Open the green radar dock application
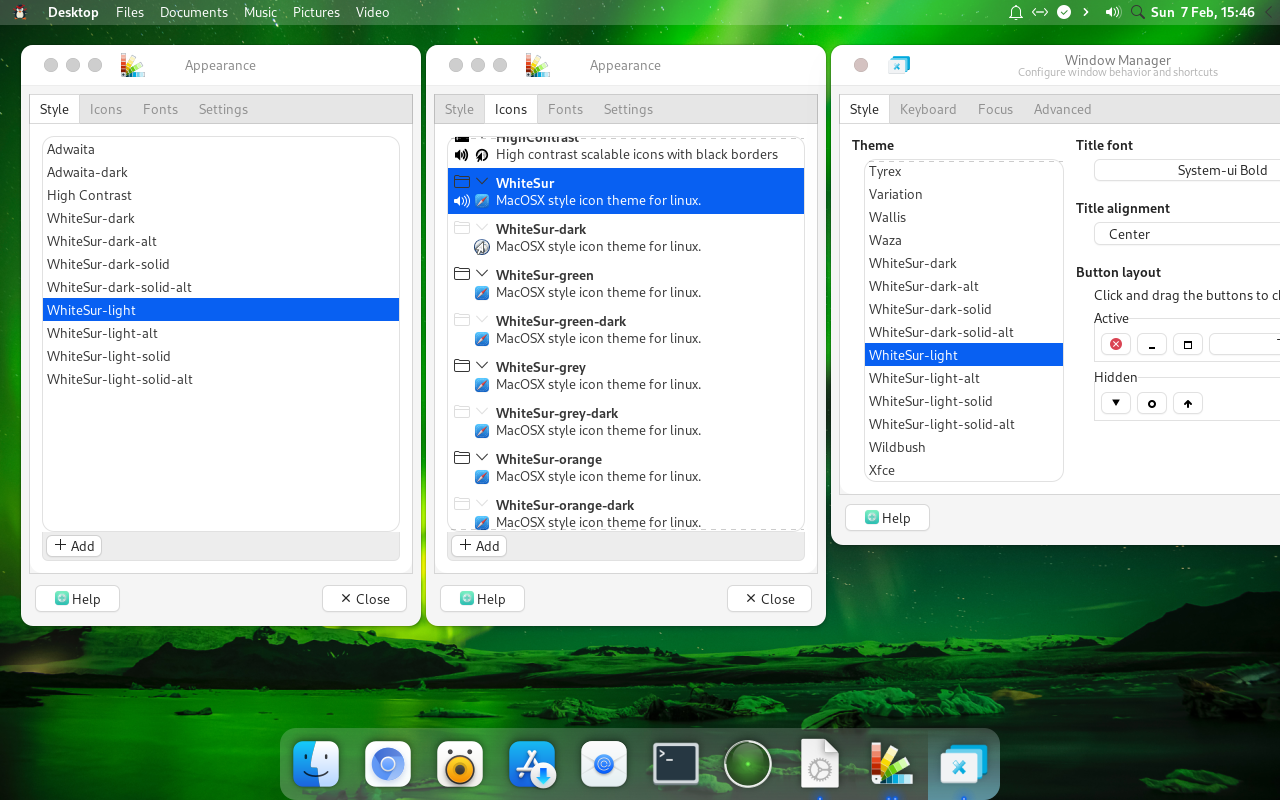This screenshot has height=800, width=1280. 748,766
